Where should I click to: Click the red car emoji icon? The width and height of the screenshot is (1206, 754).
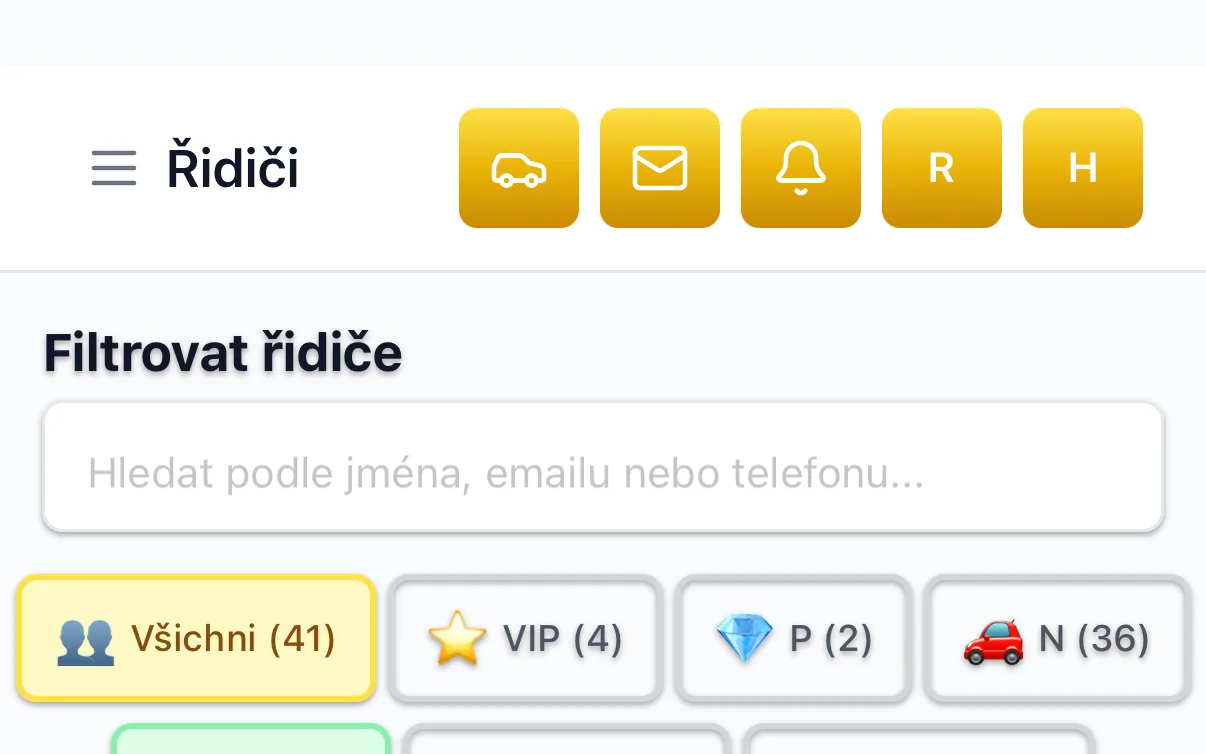tap(994, 640)
